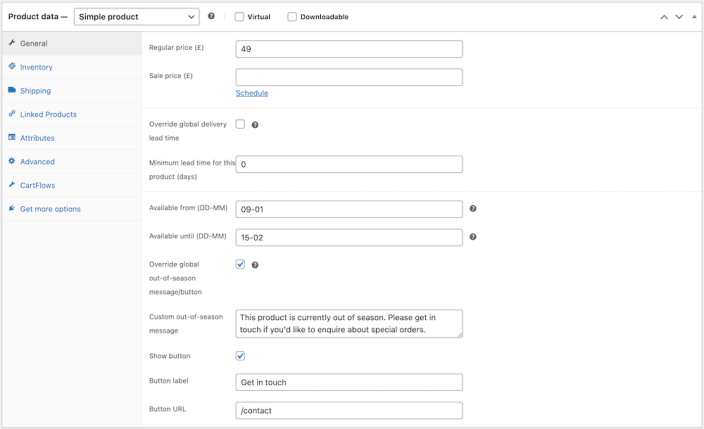Image resolution: width=704 pixels, height=429 pixels.
Task: Click the Button URL text field
Action: point(349,410)
